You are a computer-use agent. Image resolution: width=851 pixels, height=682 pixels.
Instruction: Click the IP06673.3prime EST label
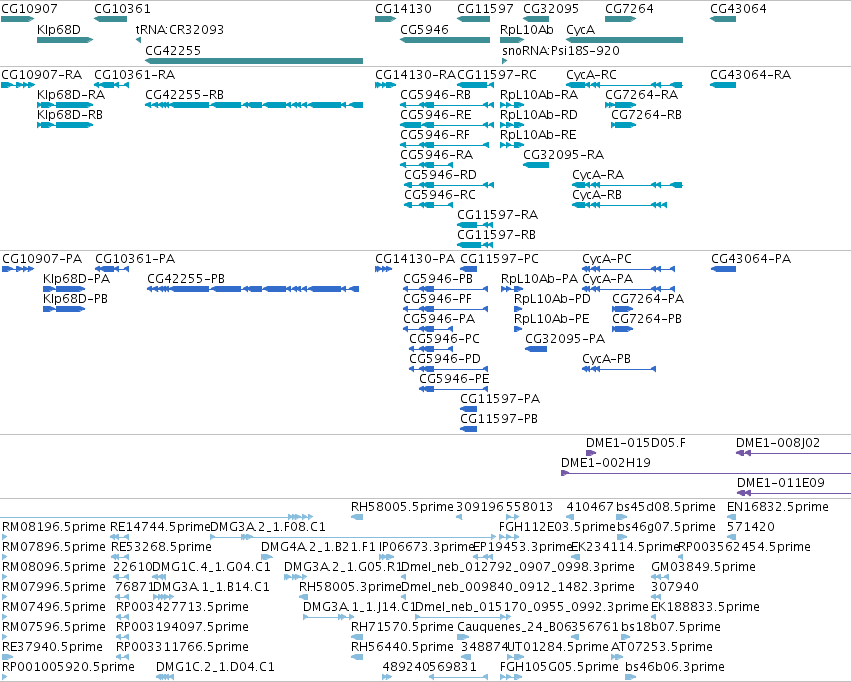(427, 546)
